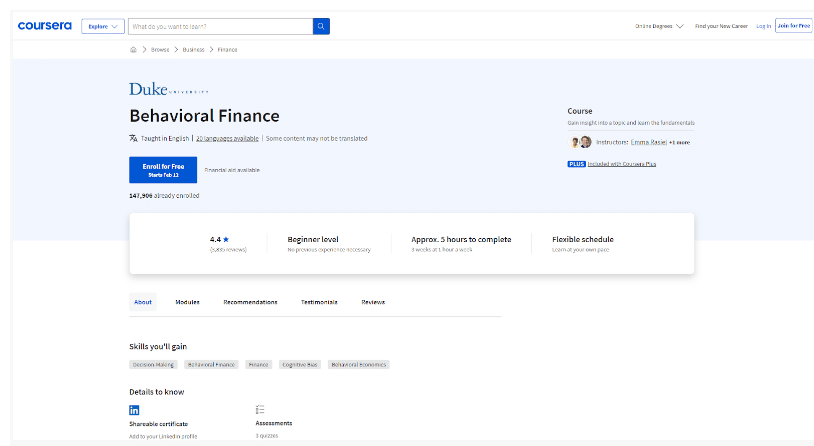Click the translate language icon
The image size is (814, 446).
coord(133,138)
